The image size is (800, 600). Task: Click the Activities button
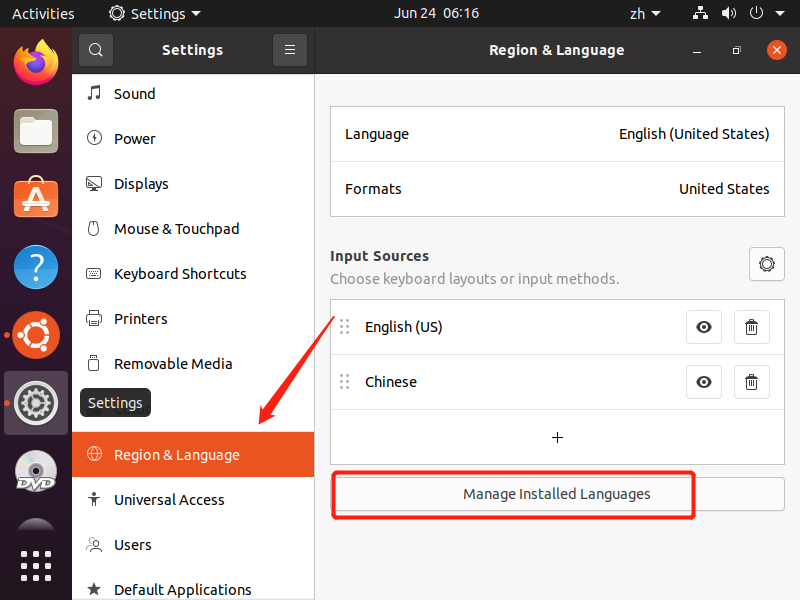click(x=43, y=14)
